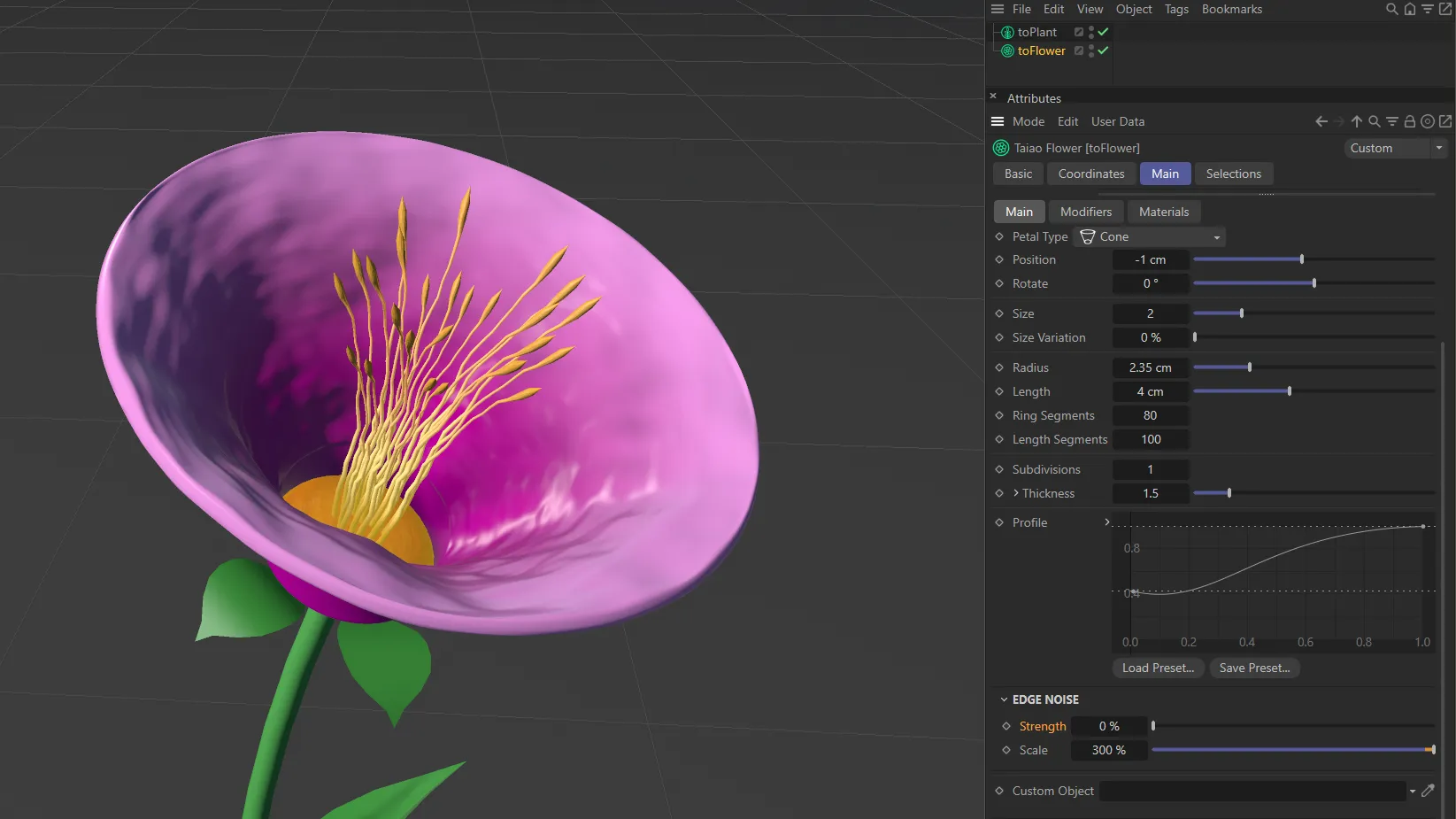Open Attributes in a new window icon
Viewport: 1456px width, 819px height.
click(1446, 121)
